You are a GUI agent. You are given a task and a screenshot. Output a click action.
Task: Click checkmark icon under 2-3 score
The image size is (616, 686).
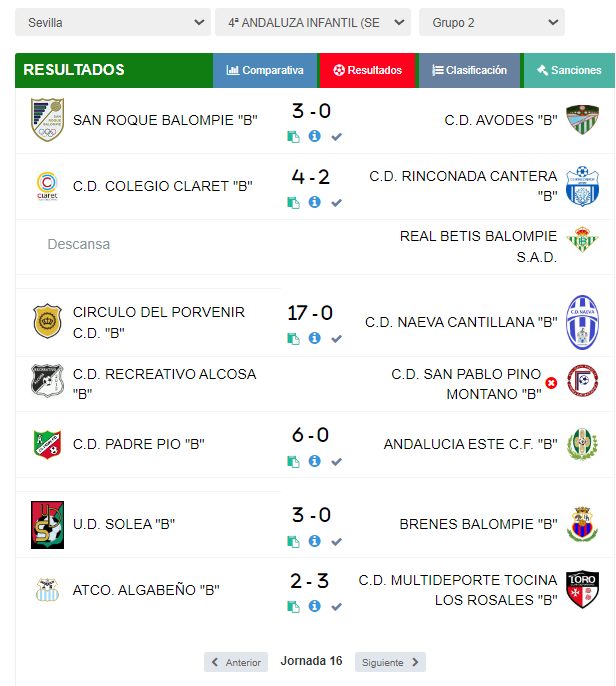(336, 607)
